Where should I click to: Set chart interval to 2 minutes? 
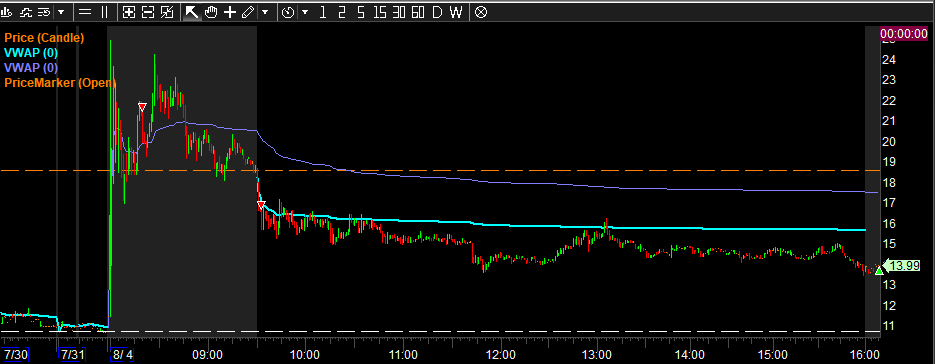click(342, 12)
